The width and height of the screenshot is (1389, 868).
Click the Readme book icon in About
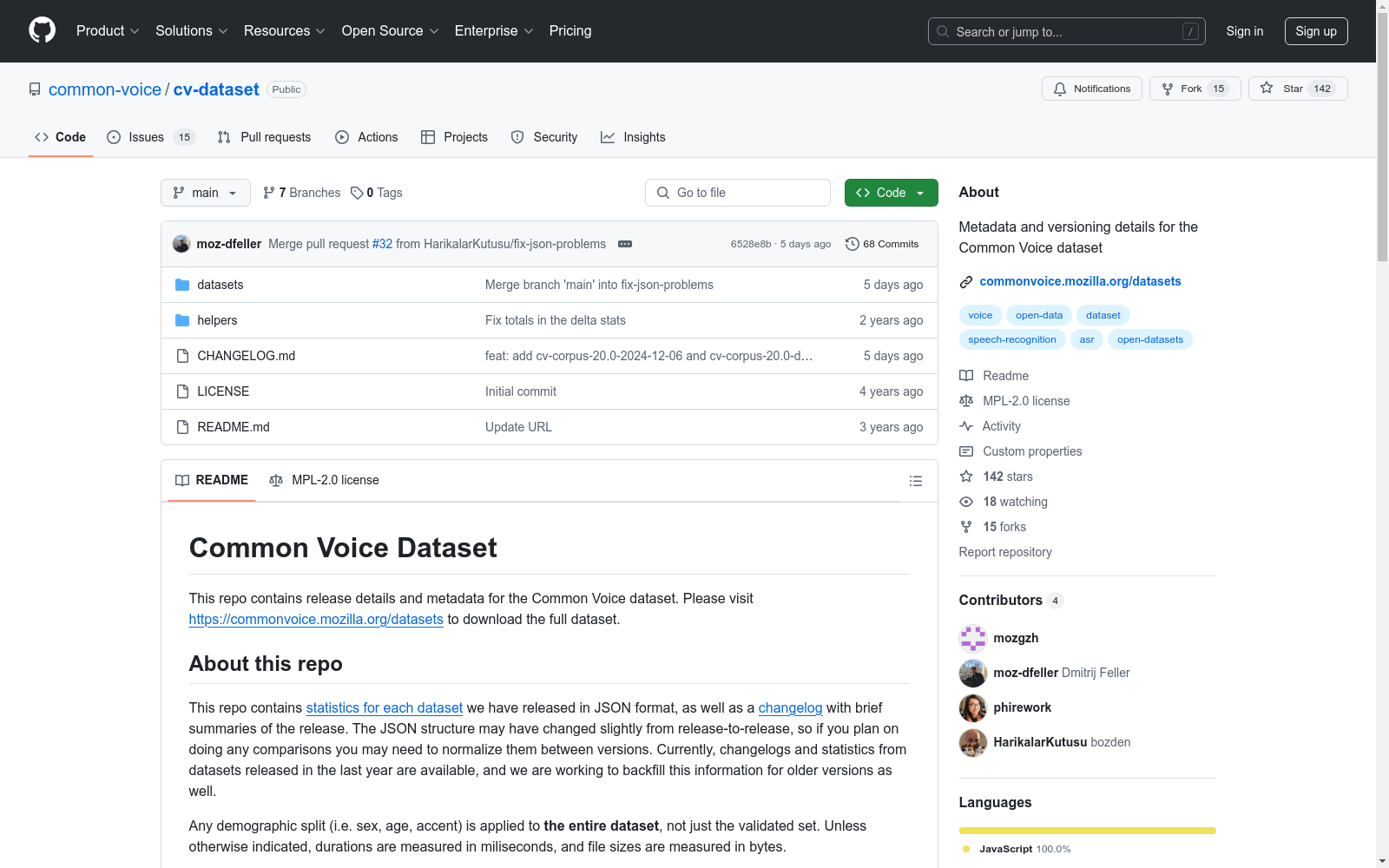[x=966, y=376]
